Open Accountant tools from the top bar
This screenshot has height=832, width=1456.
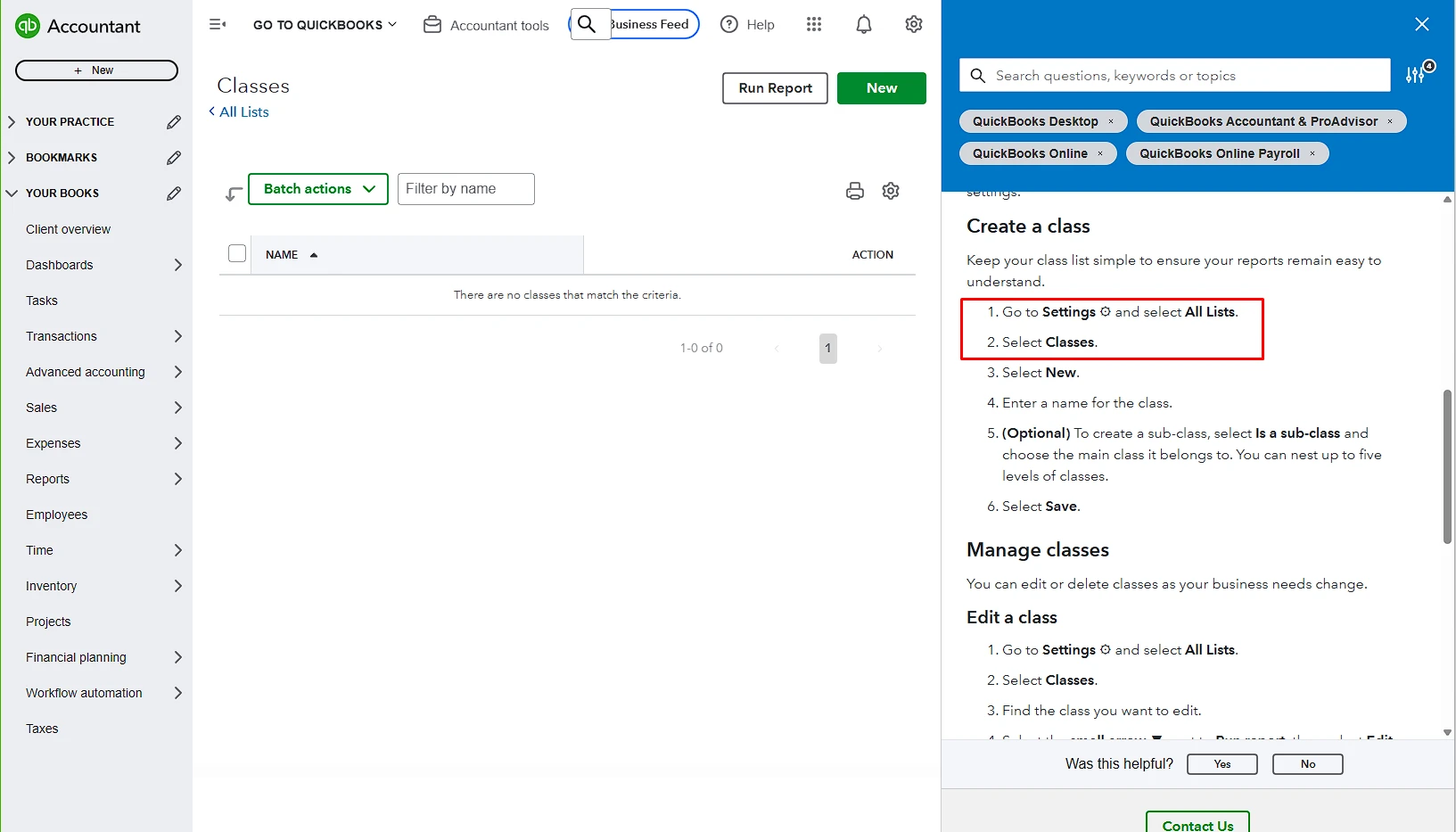point(486,24)
